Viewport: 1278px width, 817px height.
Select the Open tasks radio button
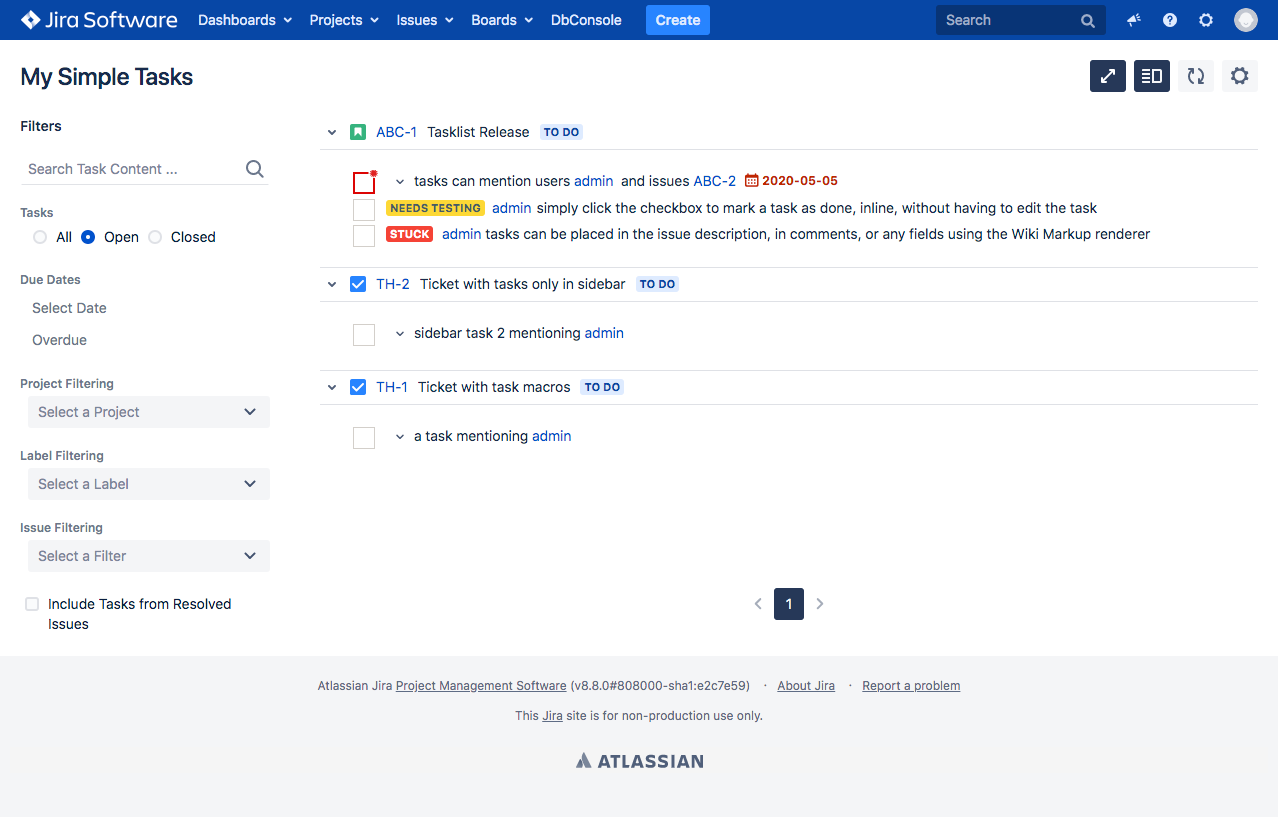(x=88, y=237)
